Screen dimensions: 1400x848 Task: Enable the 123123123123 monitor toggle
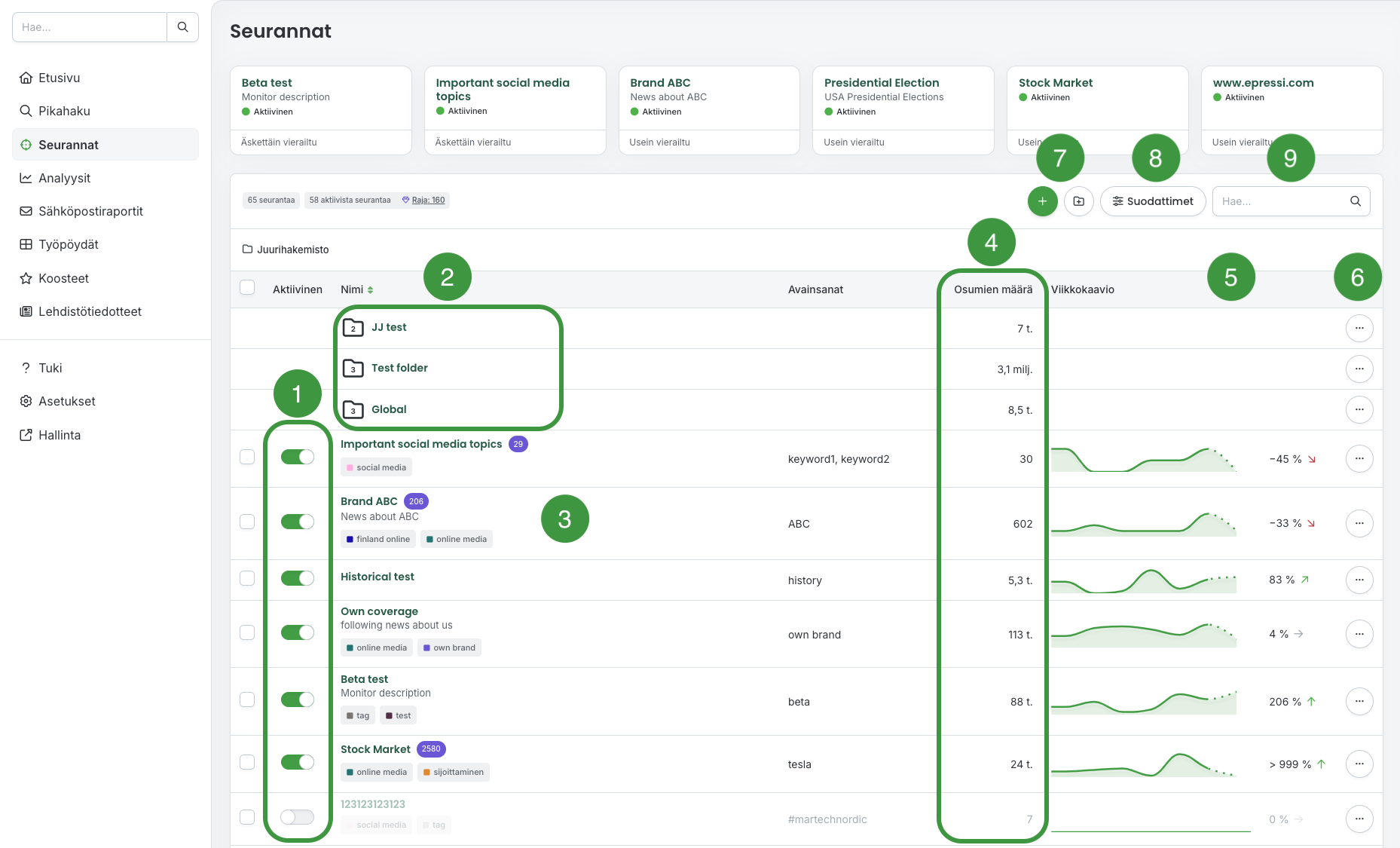297,817
